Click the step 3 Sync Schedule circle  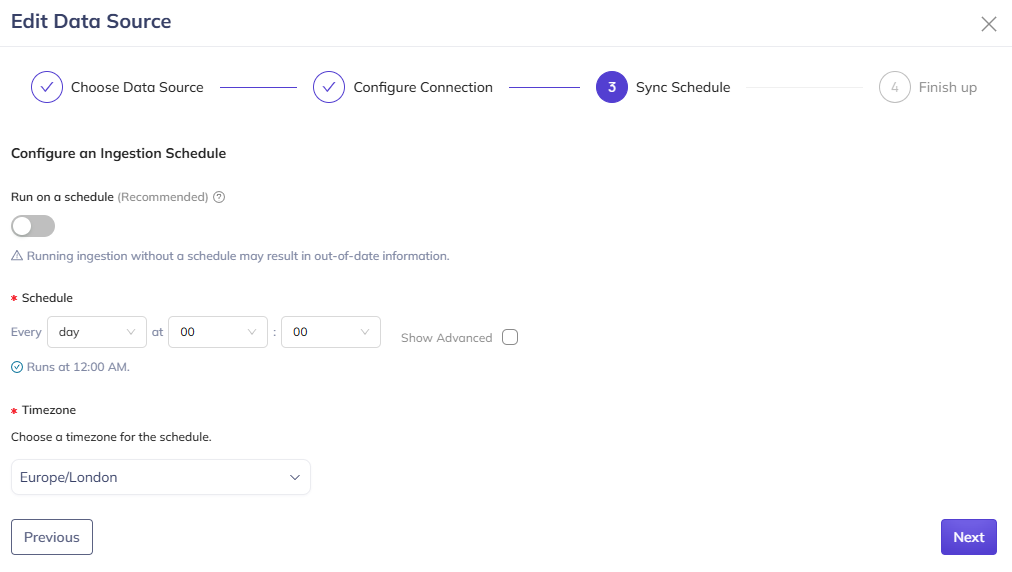tap(612, 87)
